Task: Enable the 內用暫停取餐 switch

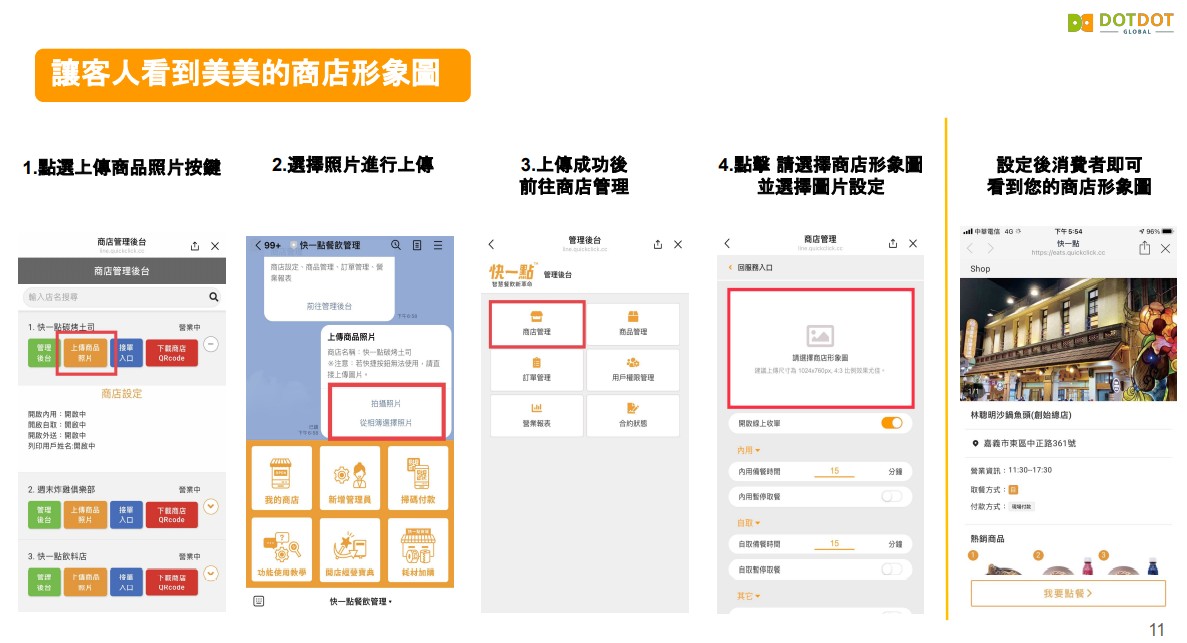Action: (x=892, y=497)
